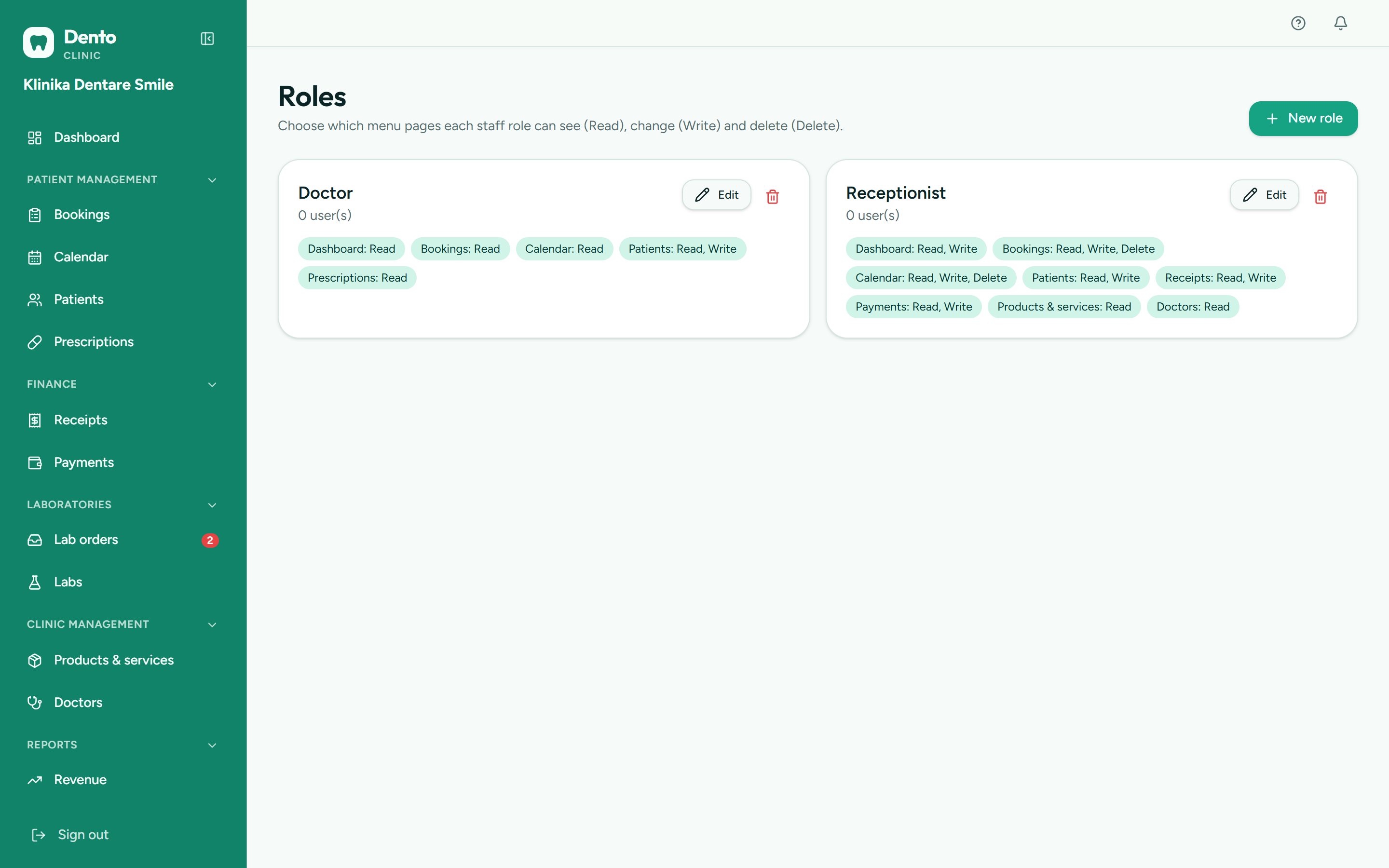Image resolution: width=1389 pixels, height=868 pixels.
Task: Open Products & services
Action: click(123, 660)
